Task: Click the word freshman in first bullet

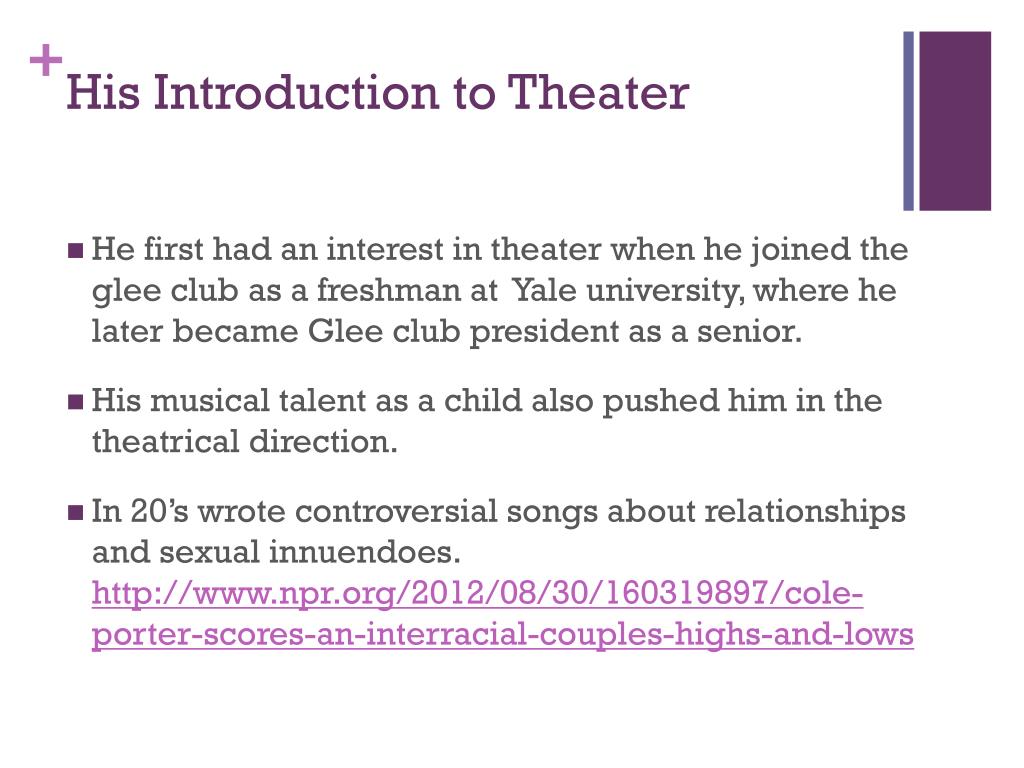Action: coord(389,291)
